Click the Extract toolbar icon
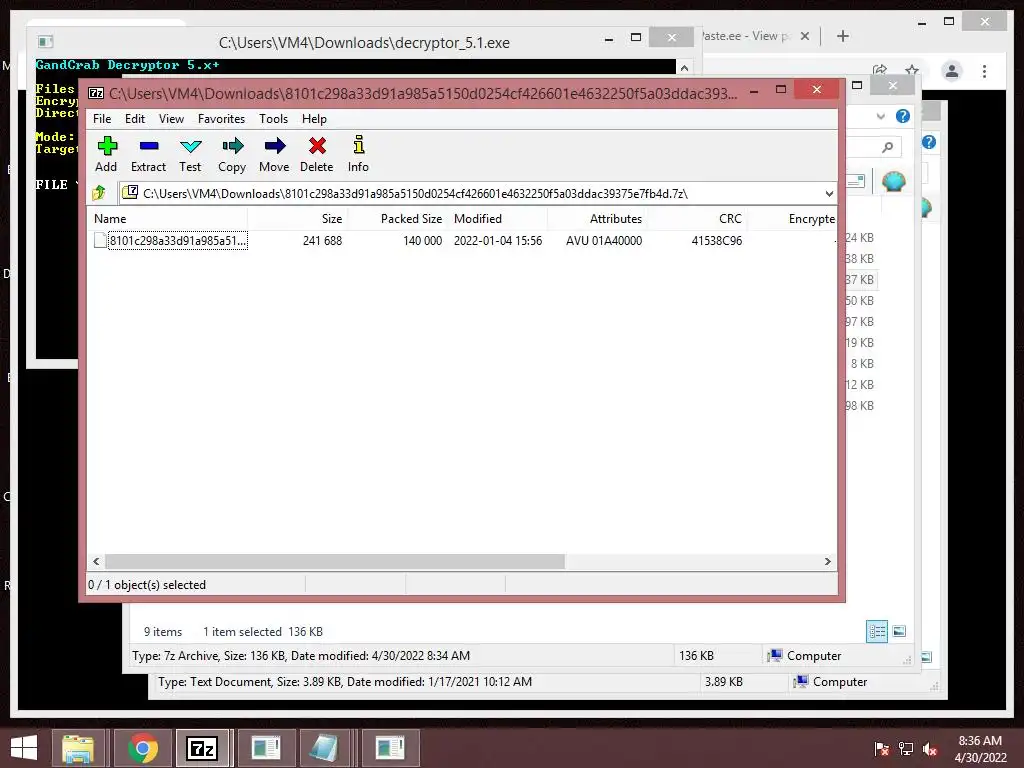The height and width of the screenshot is (768, 1024). (149, 146)
